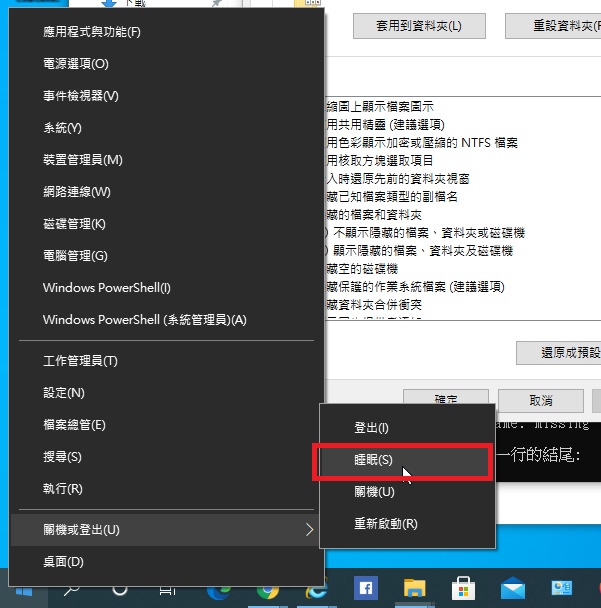
Task: Start Windows PowerShell(I) without admin
Action: click(167, 288)
